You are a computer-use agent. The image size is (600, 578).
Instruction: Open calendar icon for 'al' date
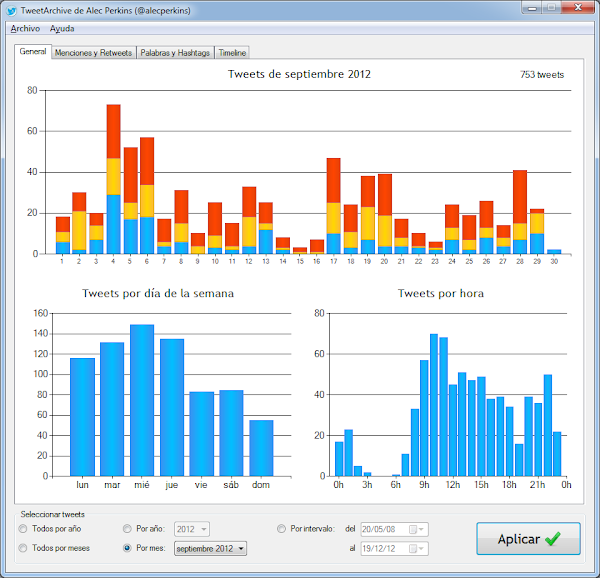click(x=413, y=549)
